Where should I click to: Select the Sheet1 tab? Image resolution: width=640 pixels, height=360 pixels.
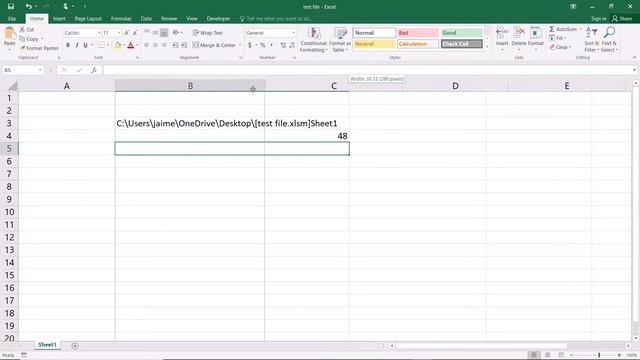47,345
